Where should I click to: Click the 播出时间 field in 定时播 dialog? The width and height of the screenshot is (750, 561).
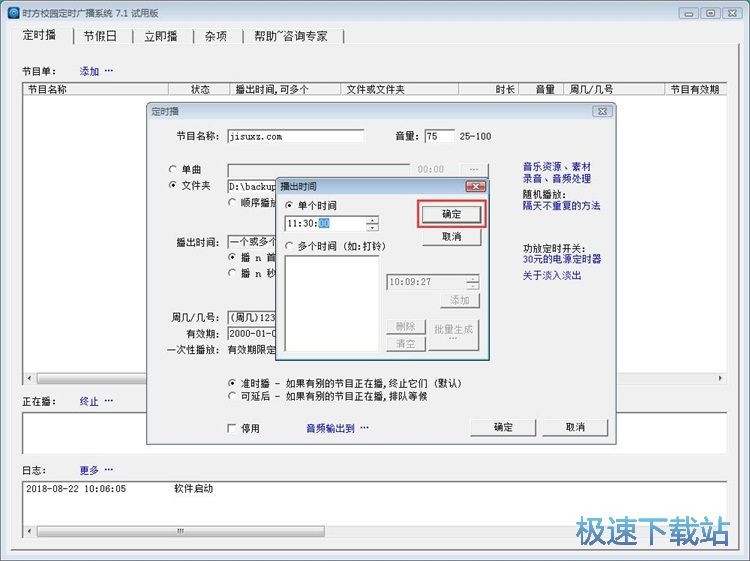253,242
